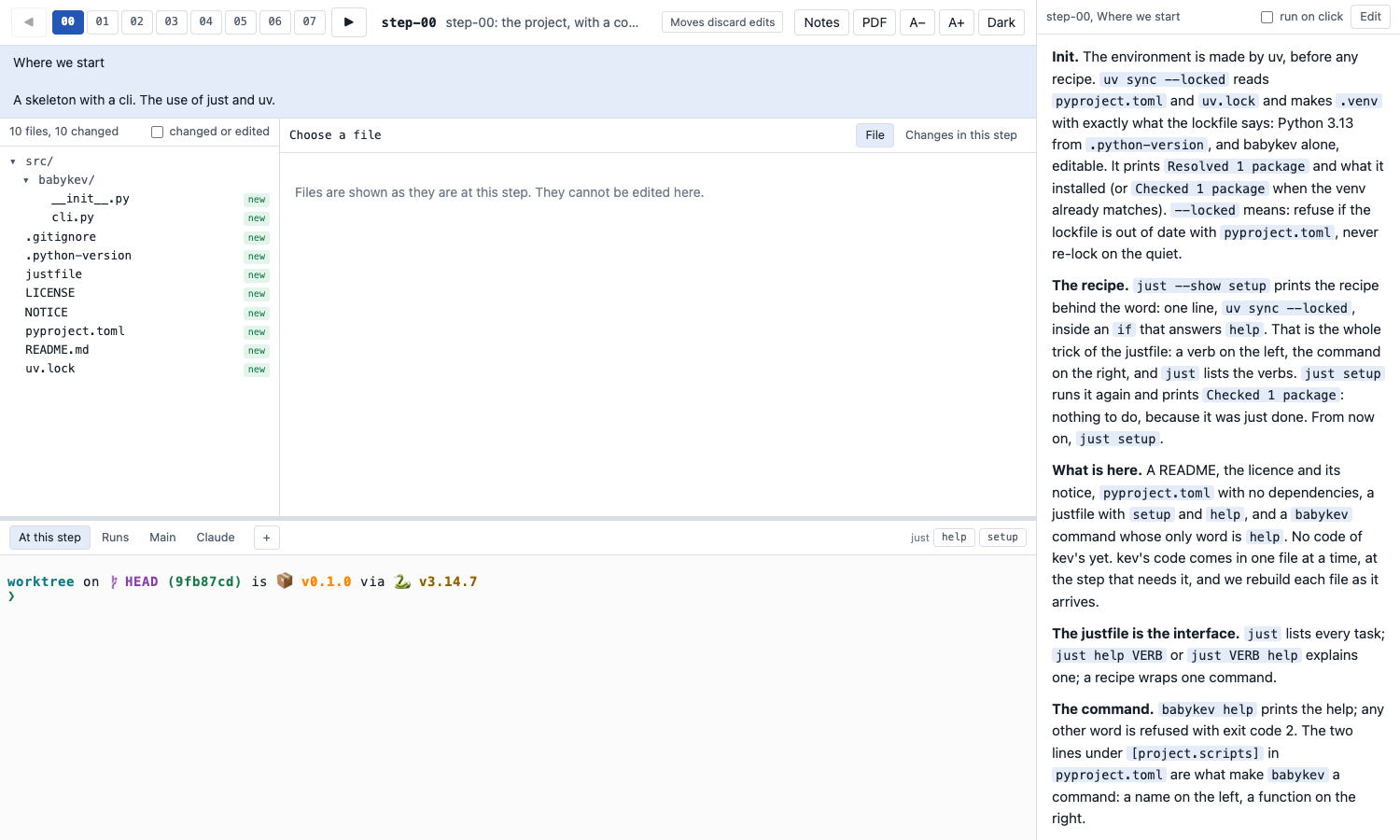Run the just setup recipe

click(1003, 538)
